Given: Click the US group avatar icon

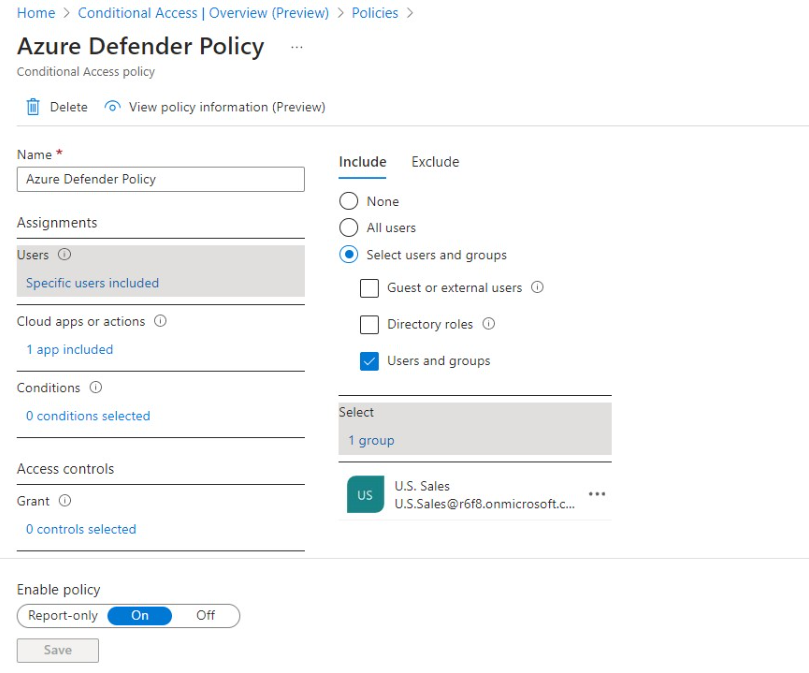Looking at the screenshot, I should pyautogui.click(x=365, y=494).
